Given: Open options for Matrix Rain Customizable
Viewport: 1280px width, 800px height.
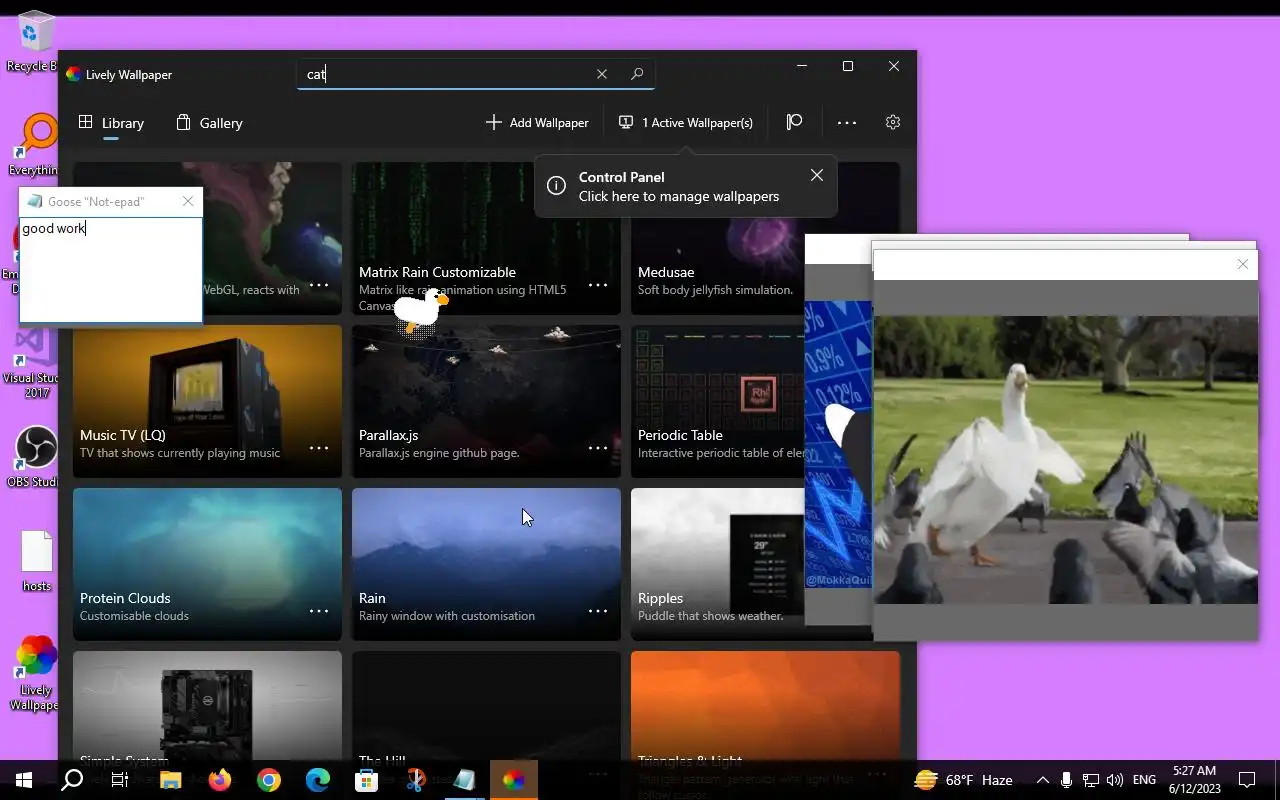Looking at the screenshot, I should [x=598, y=285].
